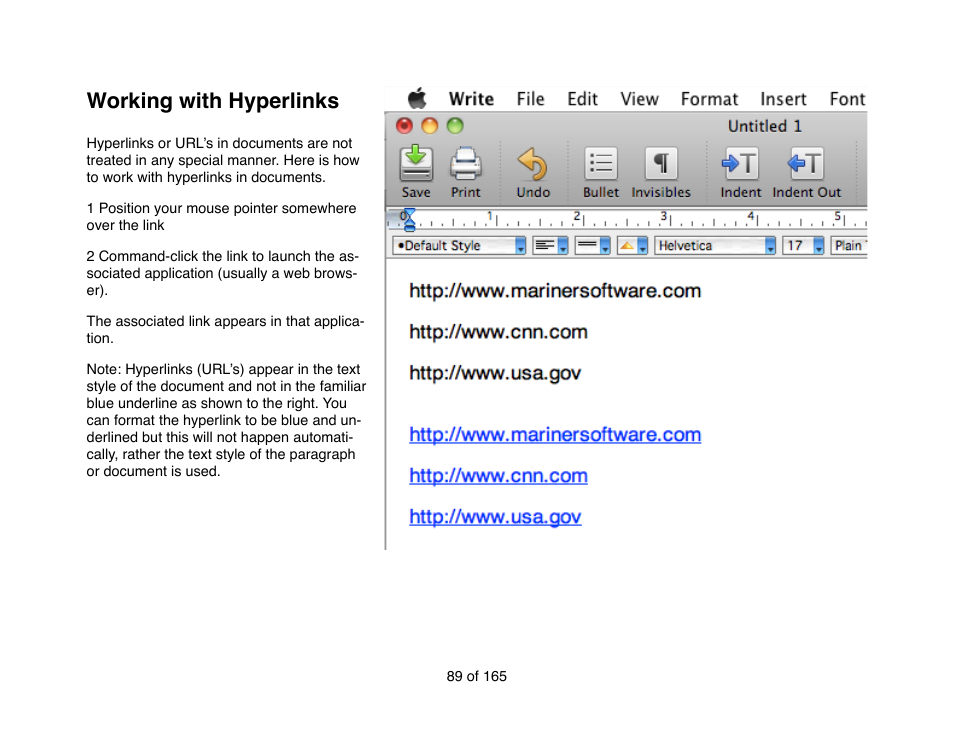Click the Save toolbar icon
The height and width of the screenshot is (738, 954).
(x=416, y=164)
